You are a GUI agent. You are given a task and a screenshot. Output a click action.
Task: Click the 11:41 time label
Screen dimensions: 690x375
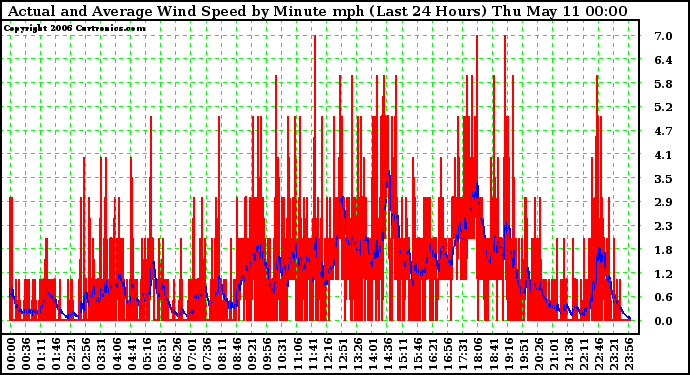click(x=312, y=353)
